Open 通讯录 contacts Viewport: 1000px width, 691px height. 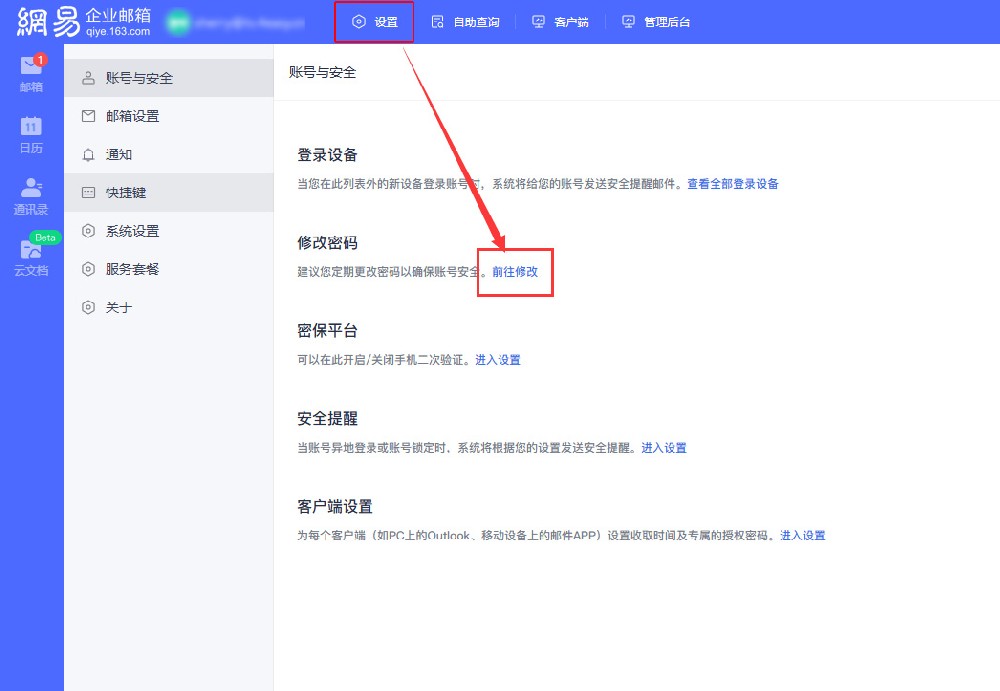31,197
